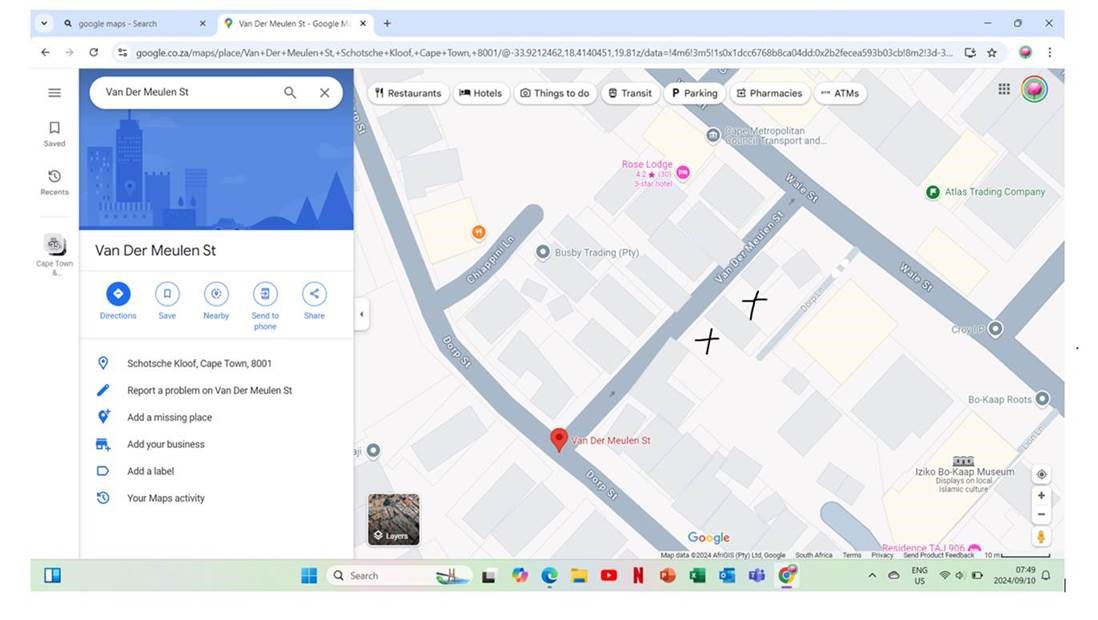Get Directions to Van Der Meulen St
Image resolution: width=1098 pixels, height=620 pixels.
point(118,301)
